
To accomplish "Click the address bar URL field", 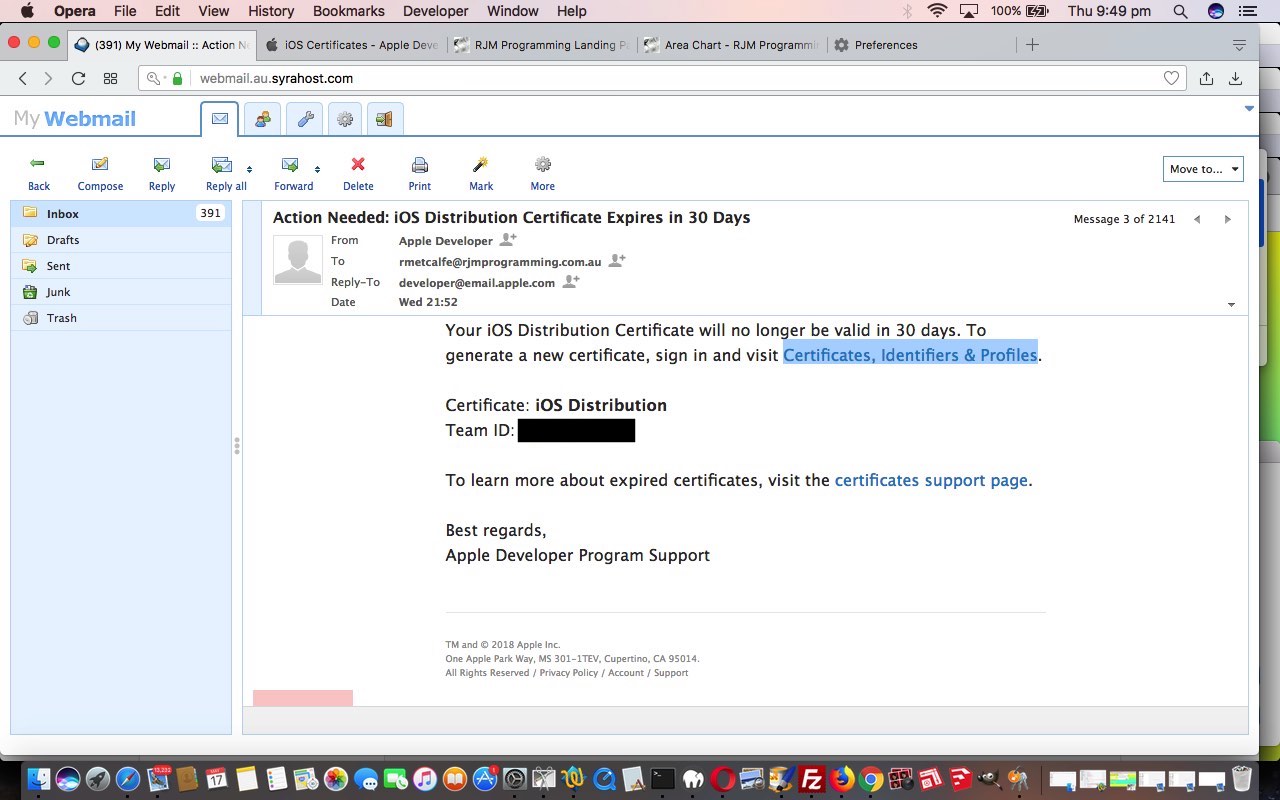I will pyautogui.click(x=660, y=78).
